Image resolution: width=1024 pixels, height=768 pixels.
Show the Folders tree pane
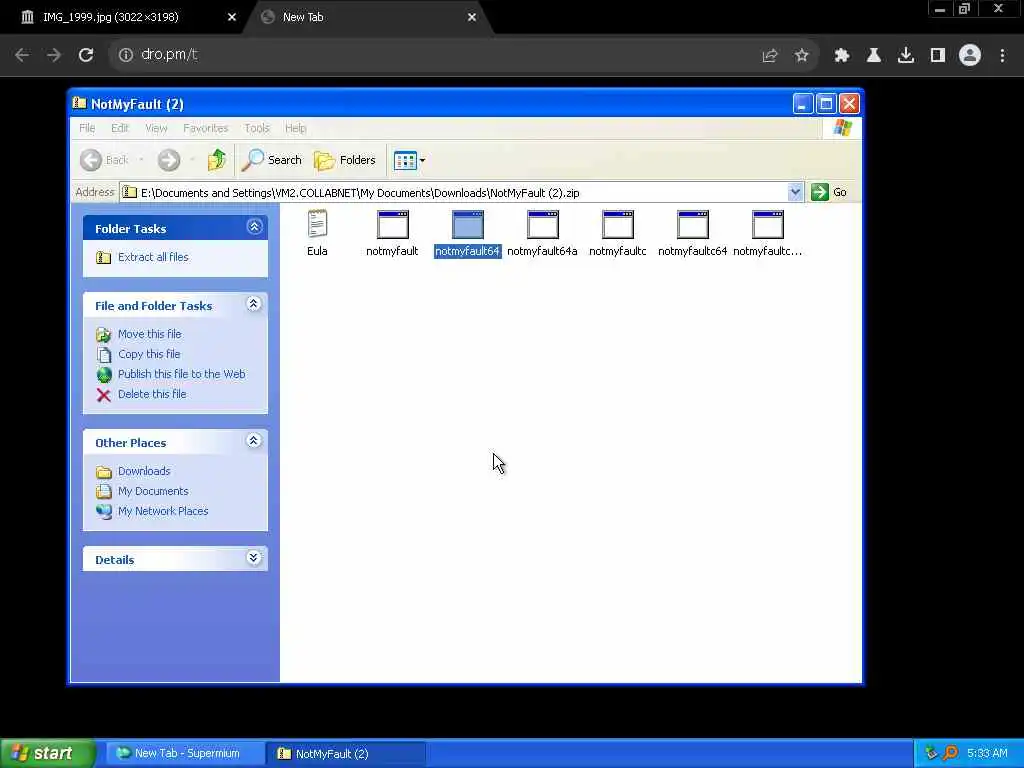pyautogui.click(x=345, y=160)
